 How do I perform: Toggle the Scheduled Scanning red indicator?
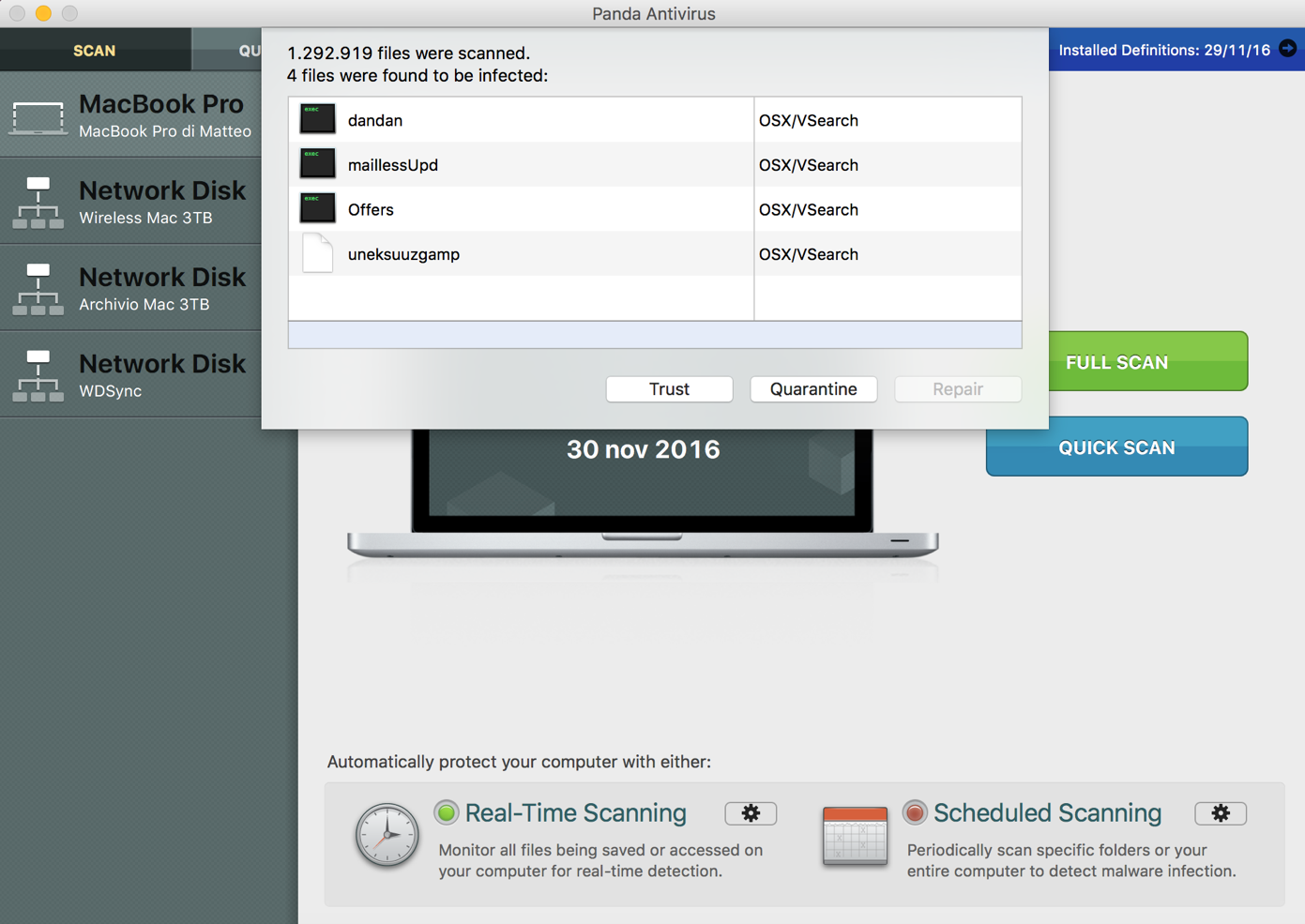(915, 812)
